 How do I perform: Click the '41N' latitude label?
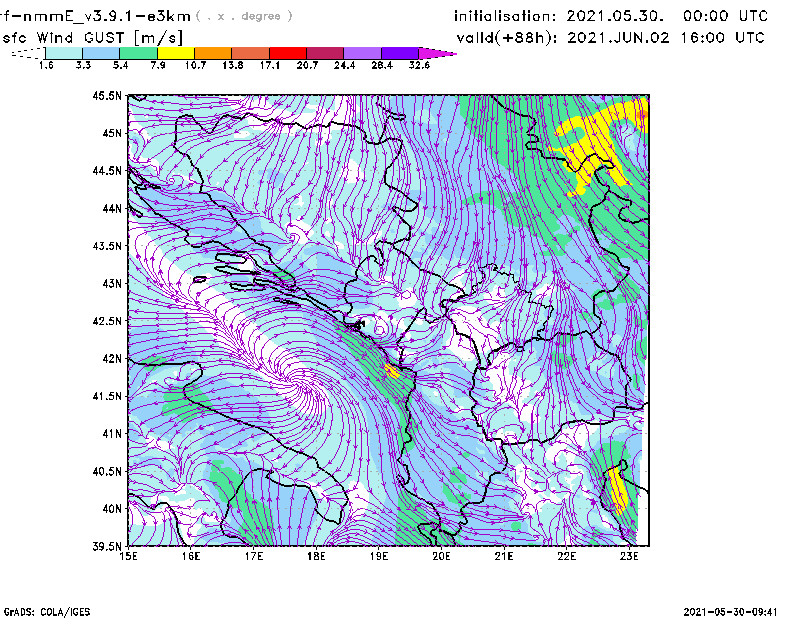point(112,433)
